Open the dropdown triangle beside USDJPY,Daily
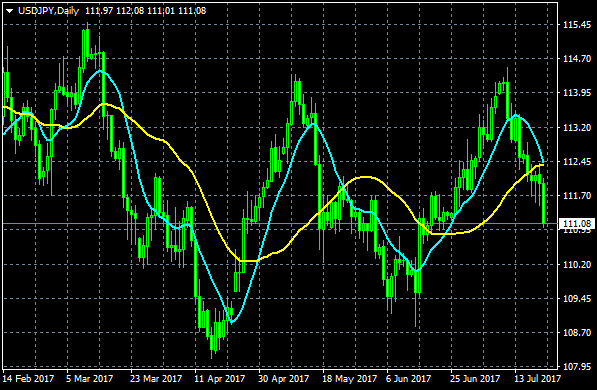This screenshot has width=597, height=390. click(x=10, y=11)
